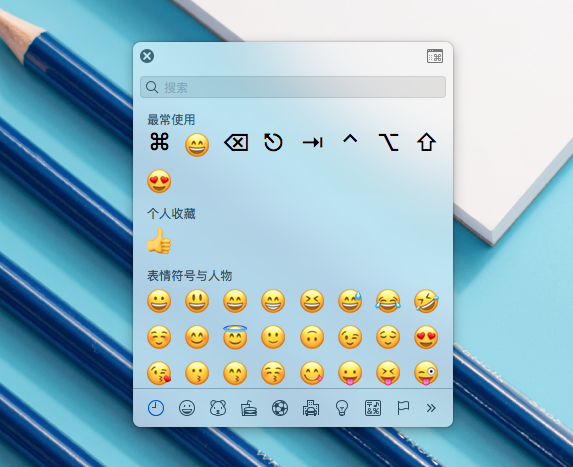
Task: Insert the delete-left backspace symbol
Action: (x=236, y=143)
